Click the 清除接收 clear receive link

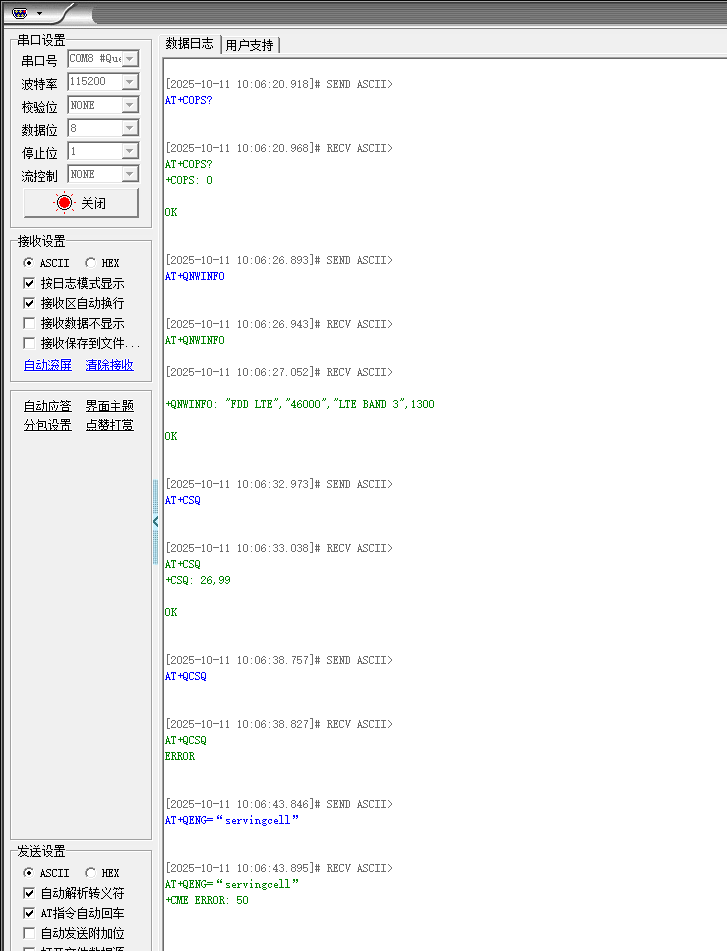click(x=109, y=365)
